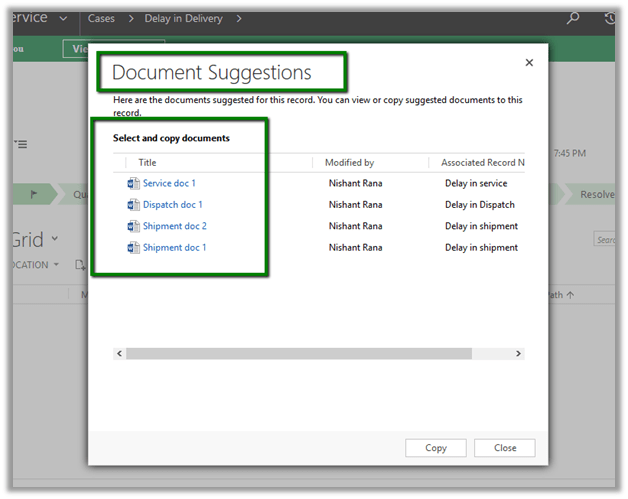Click the search magnifier icon in top bar
628x499 pixels.
573,18
